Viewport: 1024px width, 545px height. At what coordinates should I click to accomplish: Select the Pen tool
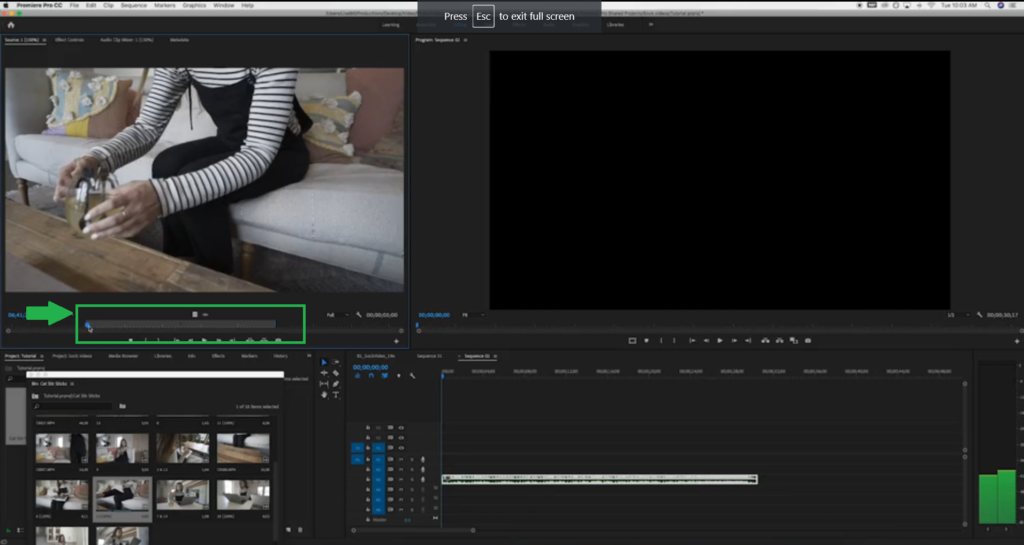(x=336, y=384)
